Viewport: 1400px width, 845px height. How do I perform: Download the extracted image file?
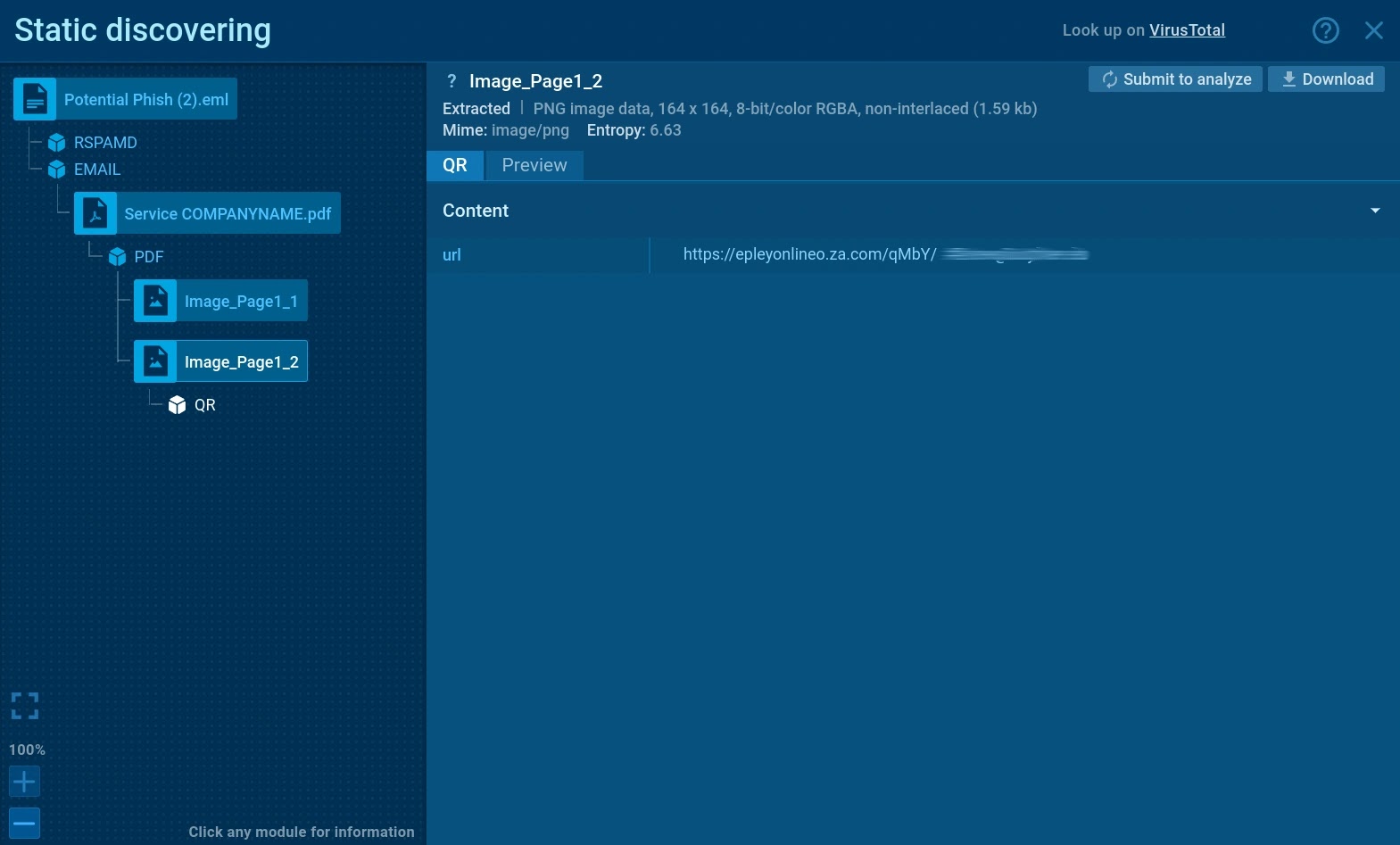pos(1327,79)
